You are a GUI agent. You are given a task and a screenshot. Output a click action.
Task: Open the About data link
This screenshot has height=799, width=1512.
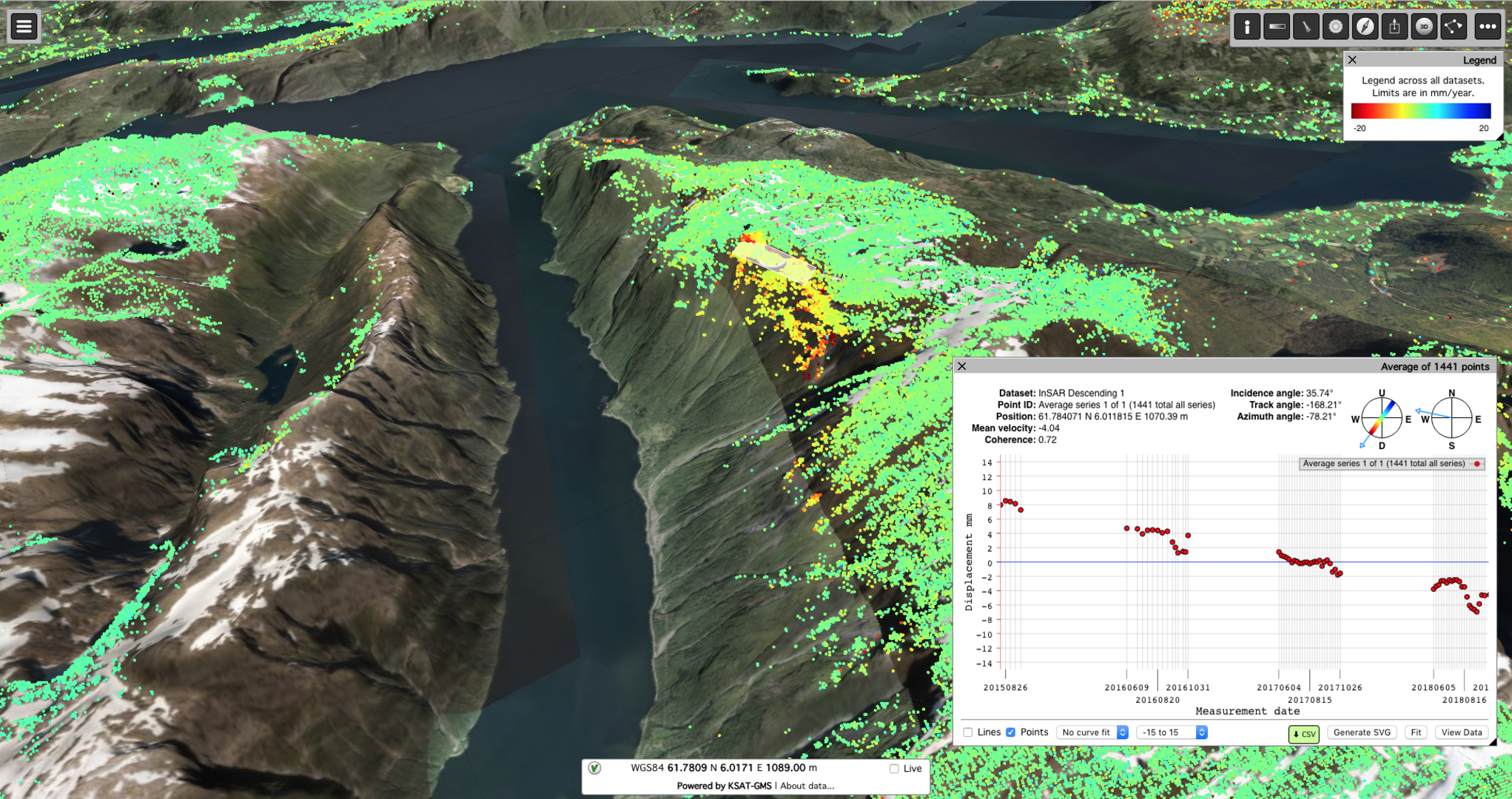807,786
